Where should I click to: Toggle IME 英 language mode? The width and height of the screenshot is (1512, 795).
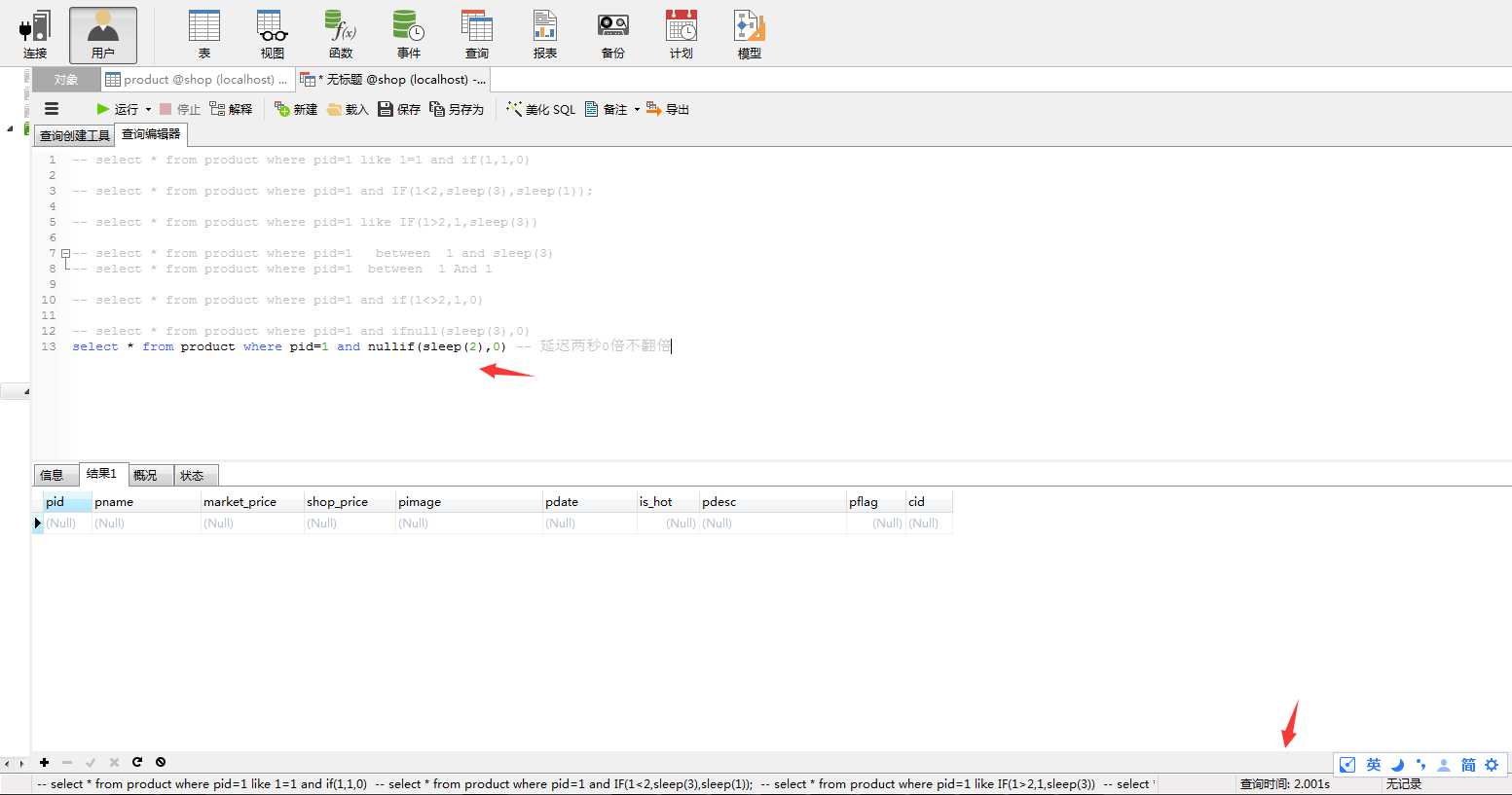[1374, 765]
